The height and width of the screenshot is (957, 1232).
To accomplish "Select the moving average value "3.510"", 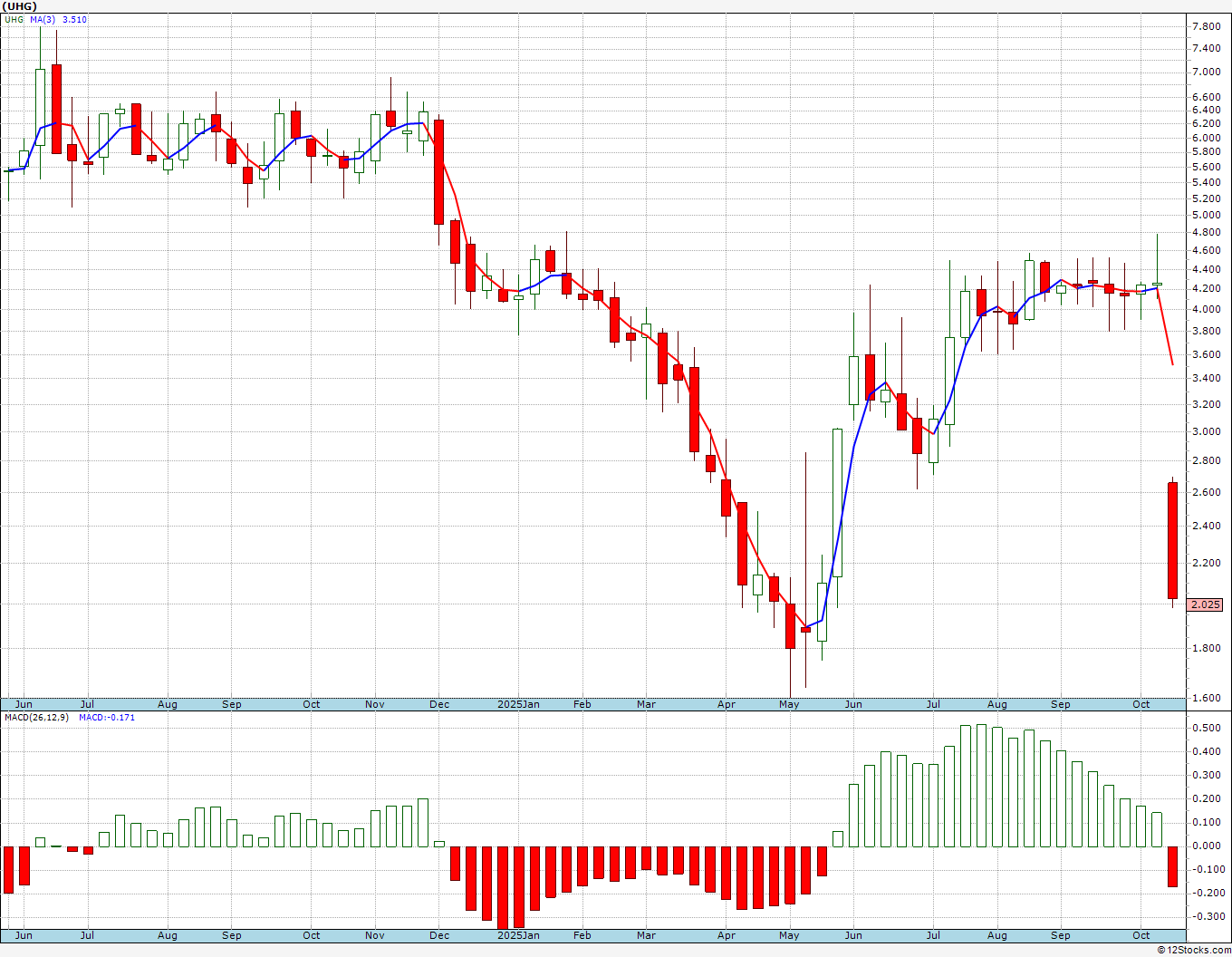I will click(74, 19).
